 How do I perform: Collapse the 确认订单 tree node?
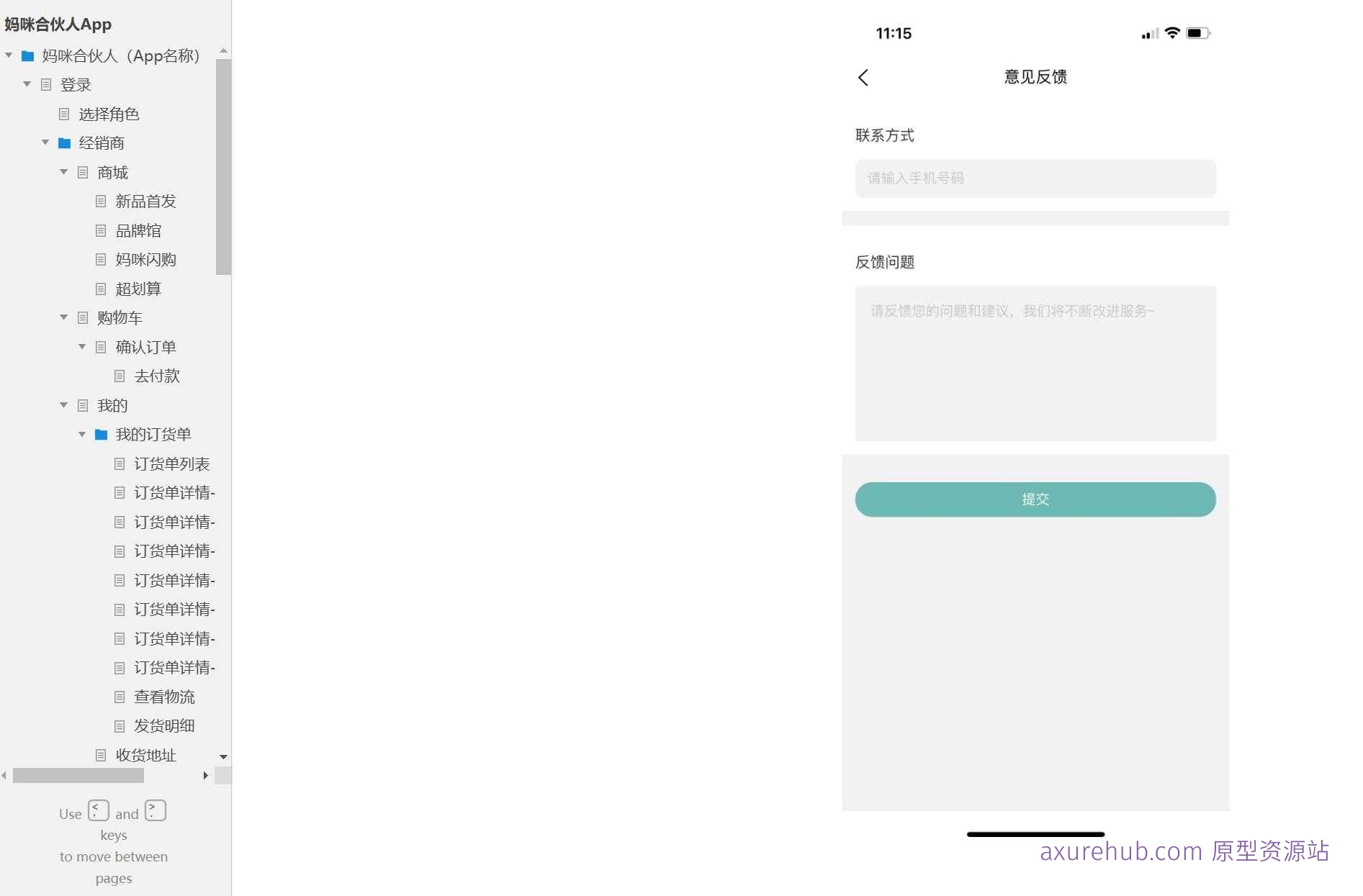82,347
